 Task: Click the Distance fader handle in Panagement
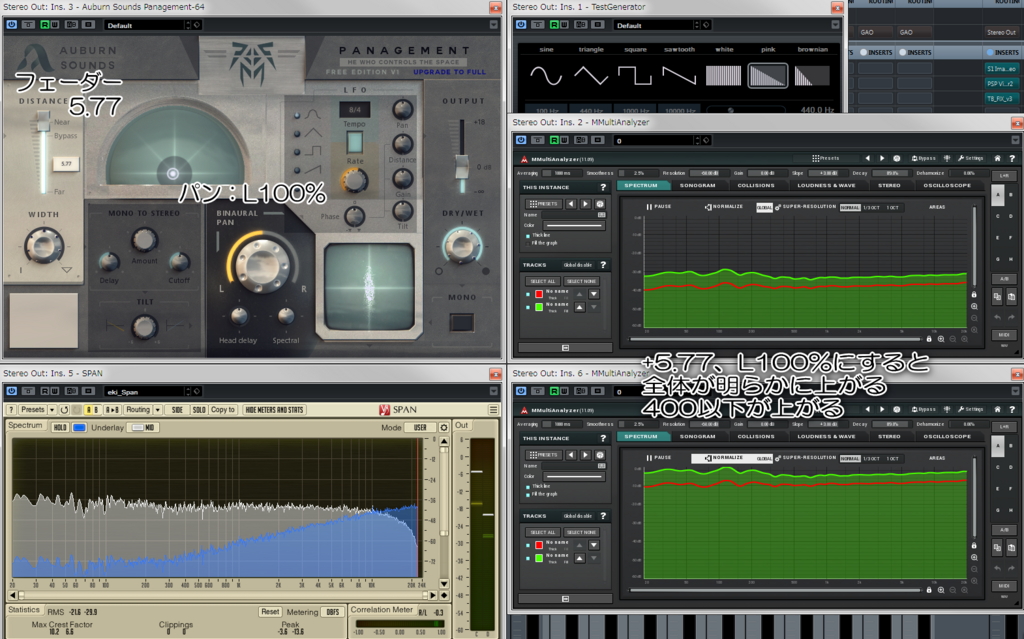[x=43, y=120]
